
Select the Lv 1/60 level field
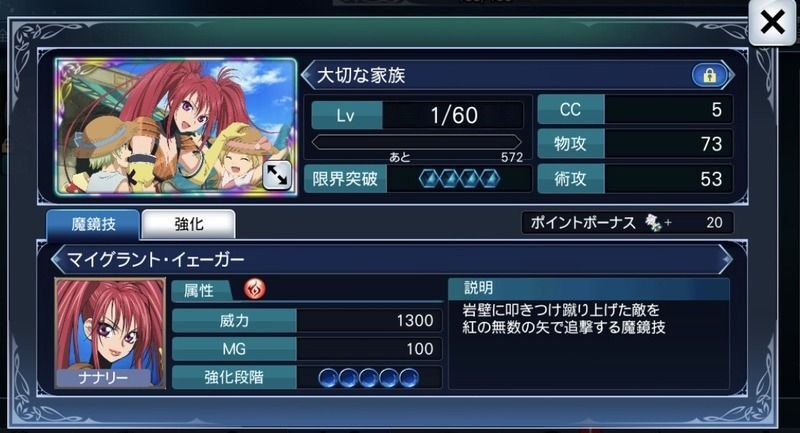417,115
